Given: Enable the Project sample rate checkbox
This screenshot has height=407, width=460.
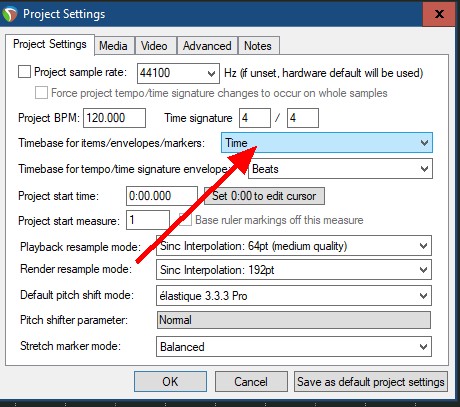Looking at the screenshot, I should coord(24,72).
